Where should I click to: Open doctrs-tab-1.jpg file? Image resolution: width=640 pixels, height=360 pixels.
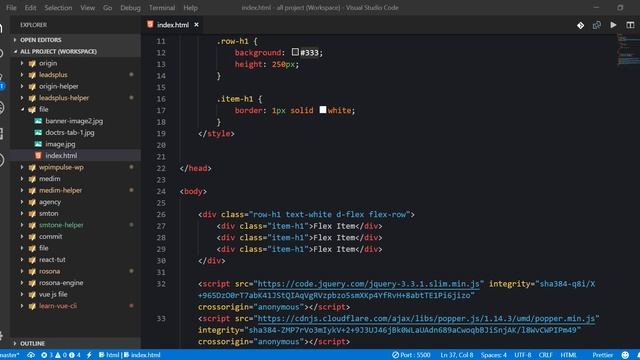[x=69, y=133]
